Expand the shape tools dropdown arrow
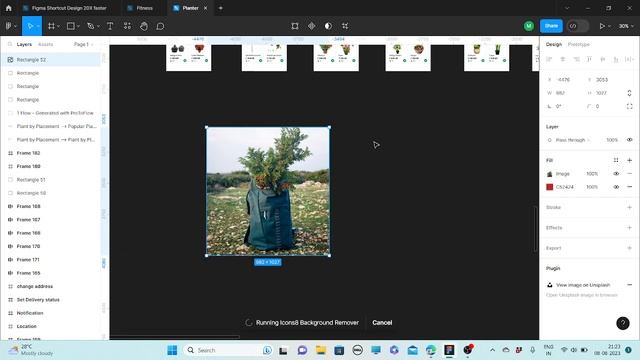The height and width of the screenshot is (360, 640). [78, 26]
